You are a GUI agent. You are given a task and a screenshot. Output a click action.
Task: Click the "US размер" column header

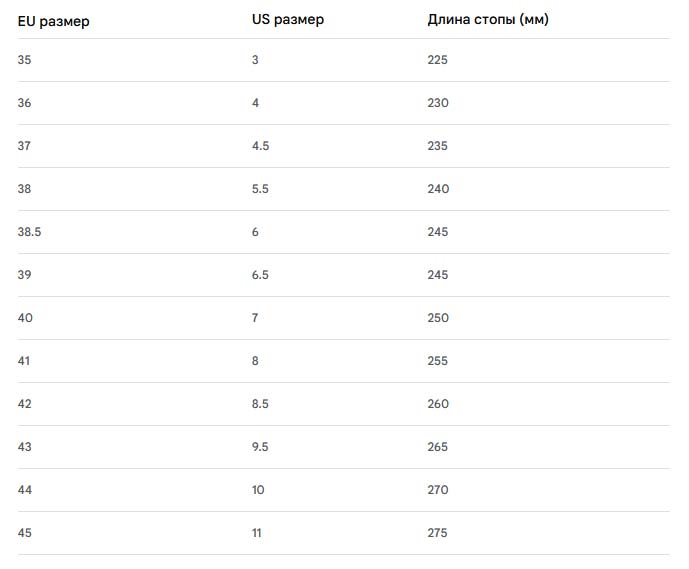coord(287,20)
